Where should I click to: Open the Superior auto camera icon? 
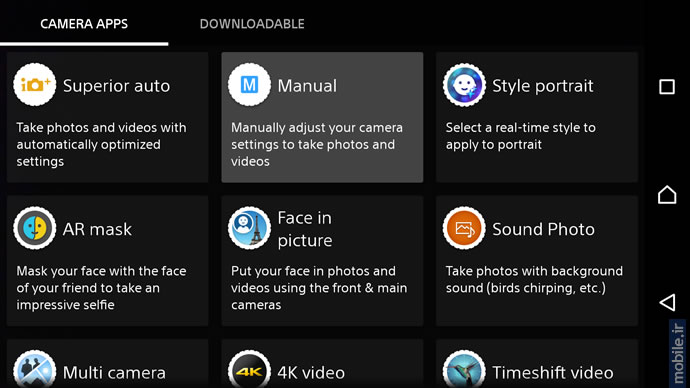(x=34, y=84)
